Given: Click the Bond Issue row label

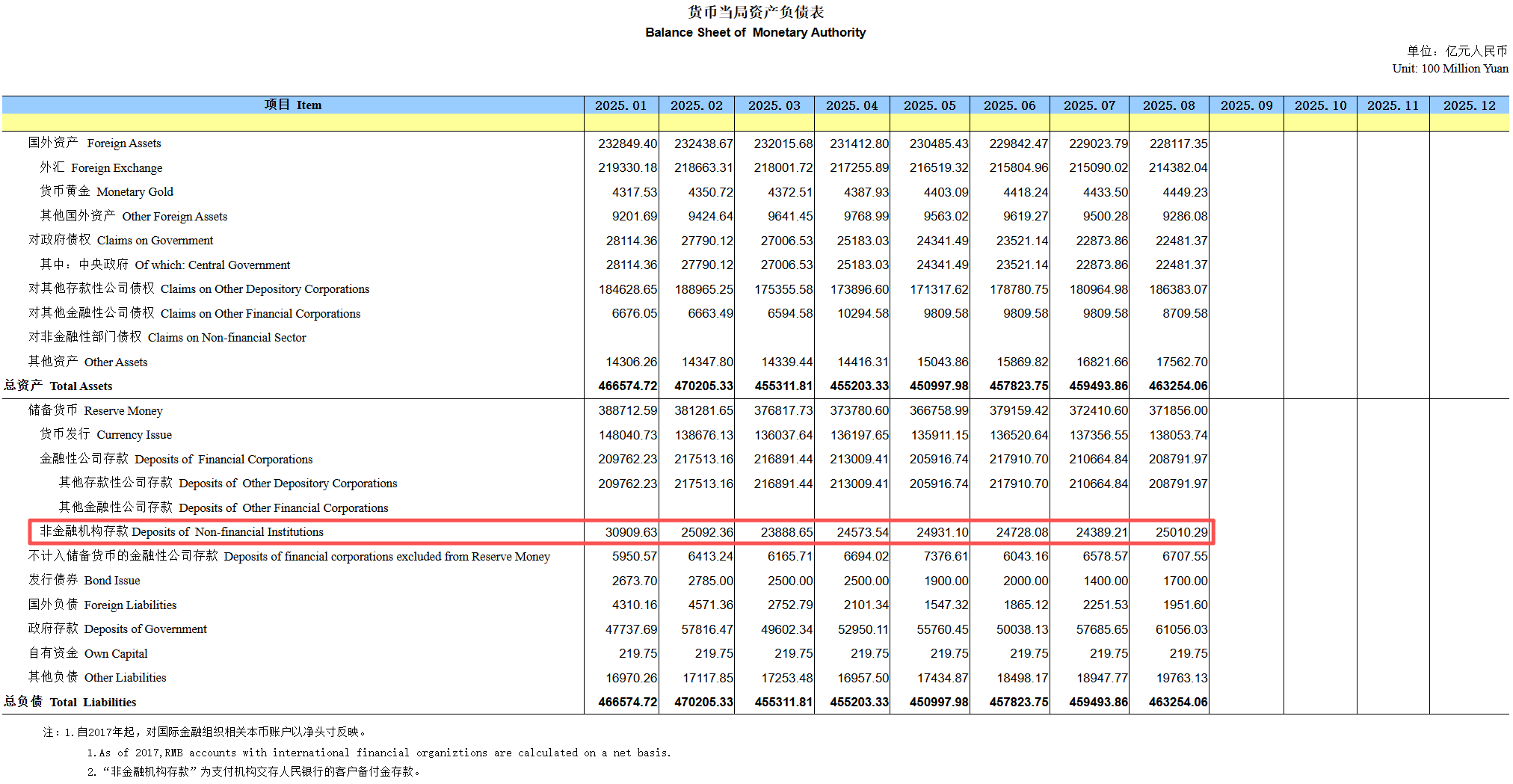Looking at the screenshot, I should 84,580.
